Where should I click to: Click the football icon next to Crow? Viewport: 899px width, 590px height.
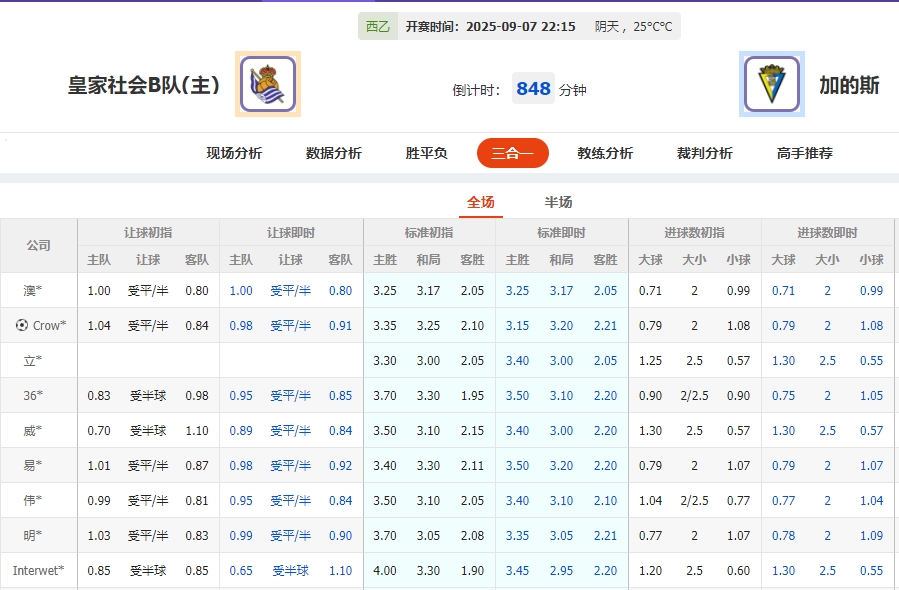pos(22,325)
